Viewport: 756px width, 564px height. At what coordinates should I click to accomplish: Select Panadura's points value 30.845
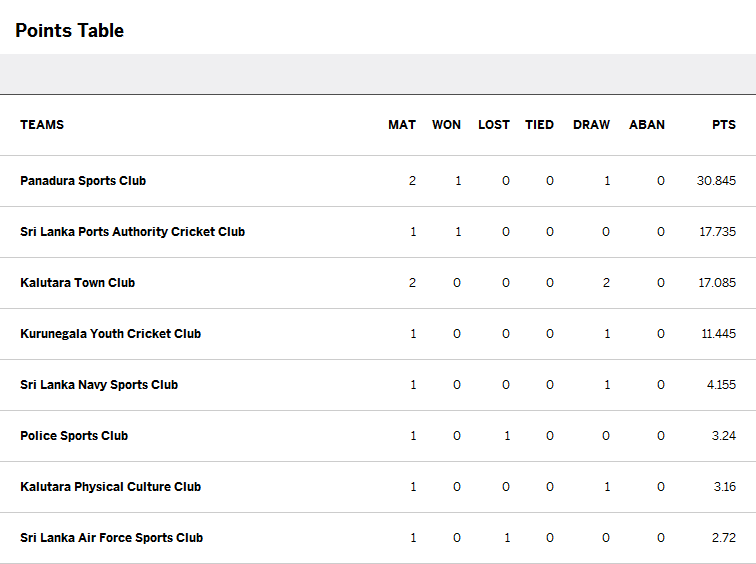point(716,181)
